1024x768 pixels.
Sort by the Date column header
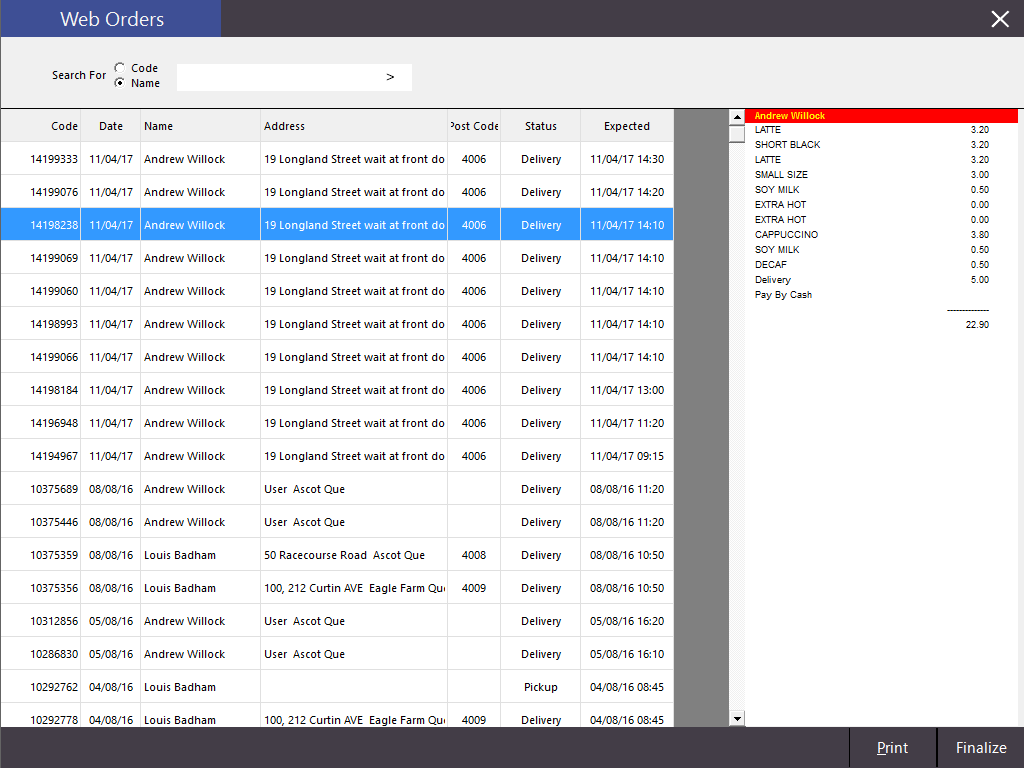click(110, 126)
